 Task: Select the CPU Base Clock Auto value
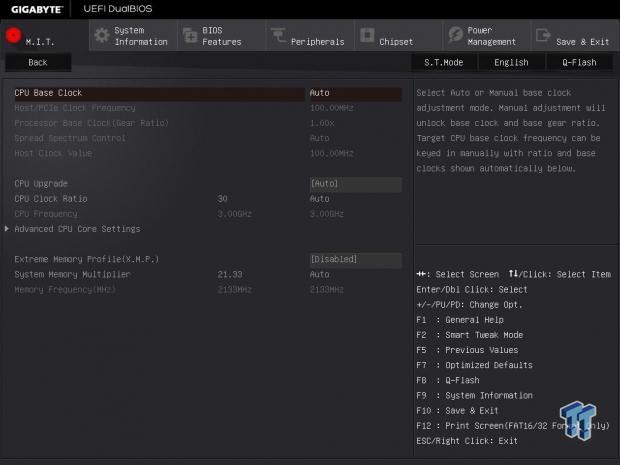(x=353, y=93)
